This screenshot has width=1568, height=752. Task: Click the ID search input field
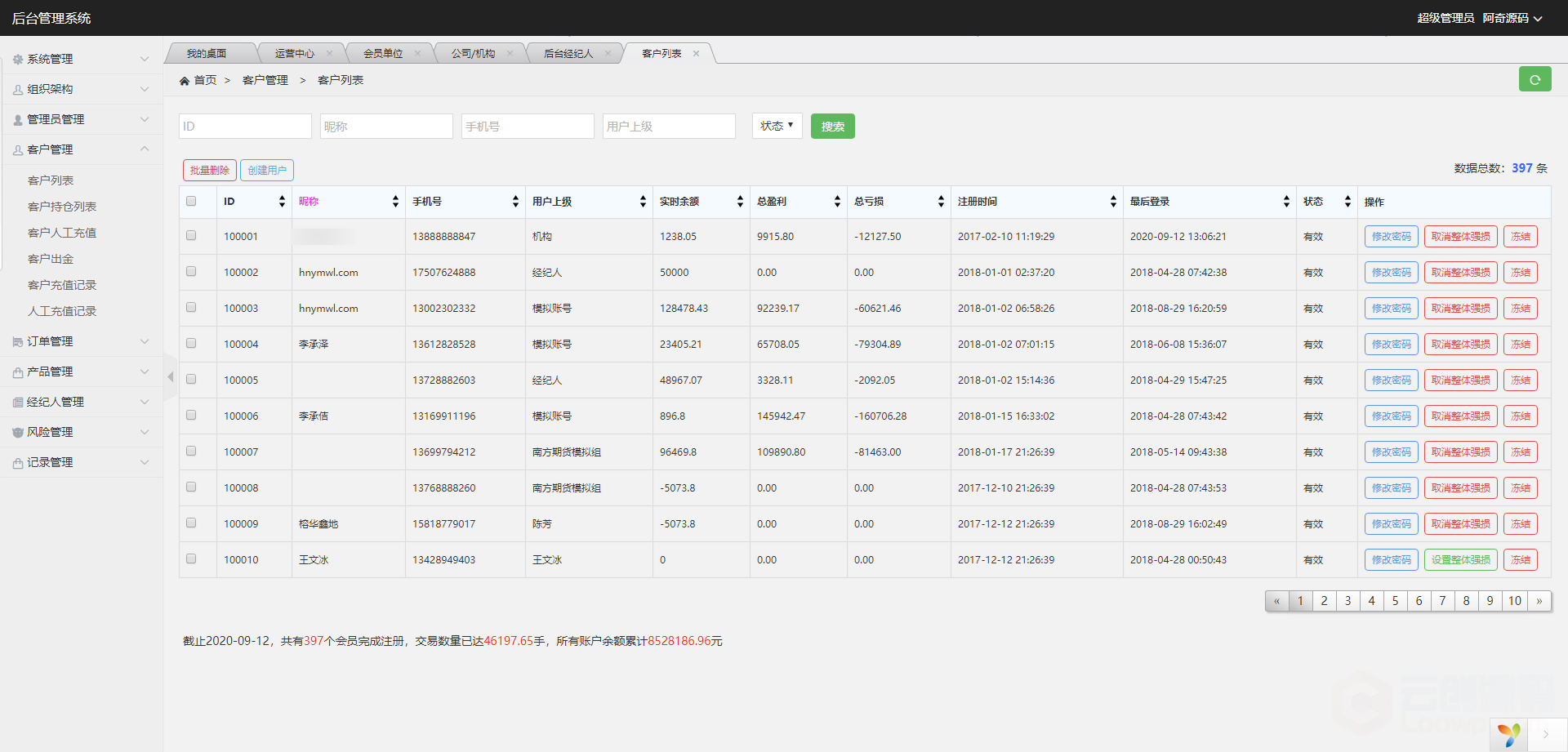pos(245,126)
